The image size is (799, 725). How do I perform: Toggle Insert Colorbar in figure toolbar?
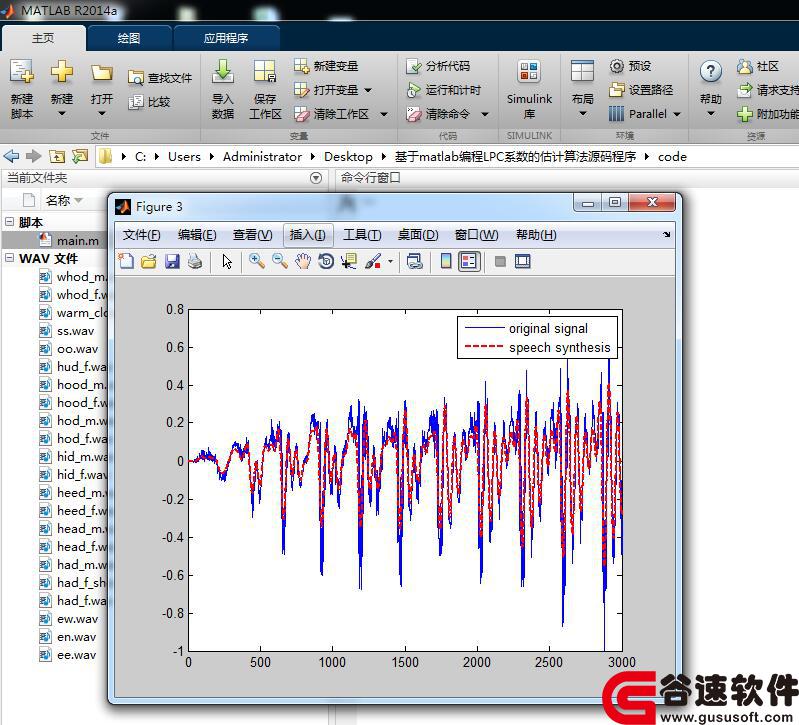(x=446, y=261)
